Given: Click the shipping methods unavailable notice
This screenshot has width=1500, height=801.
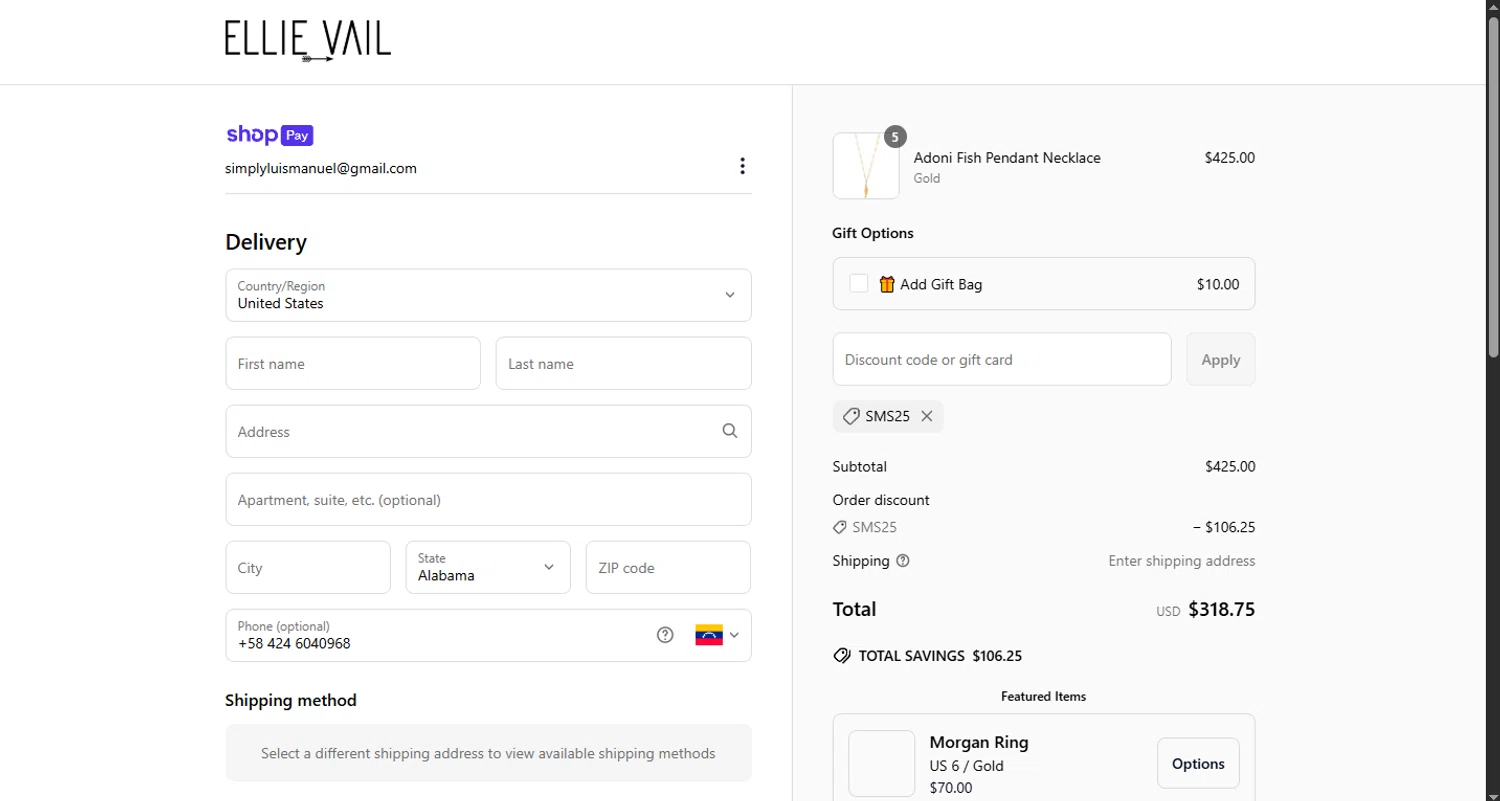Looking at the screenshot, I should pos(488,753).
